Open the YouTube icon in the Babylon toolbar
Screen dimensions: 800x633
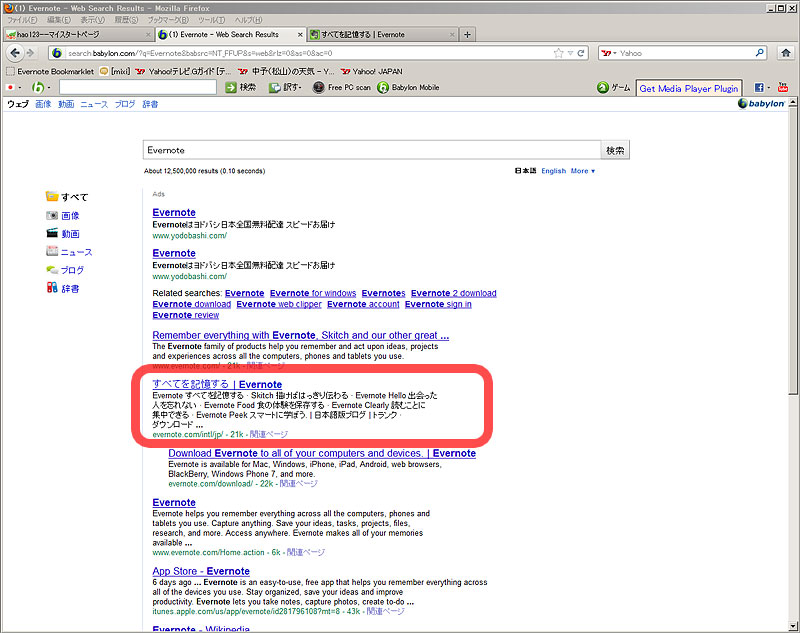pyautogui.click(x=783, y=88)
